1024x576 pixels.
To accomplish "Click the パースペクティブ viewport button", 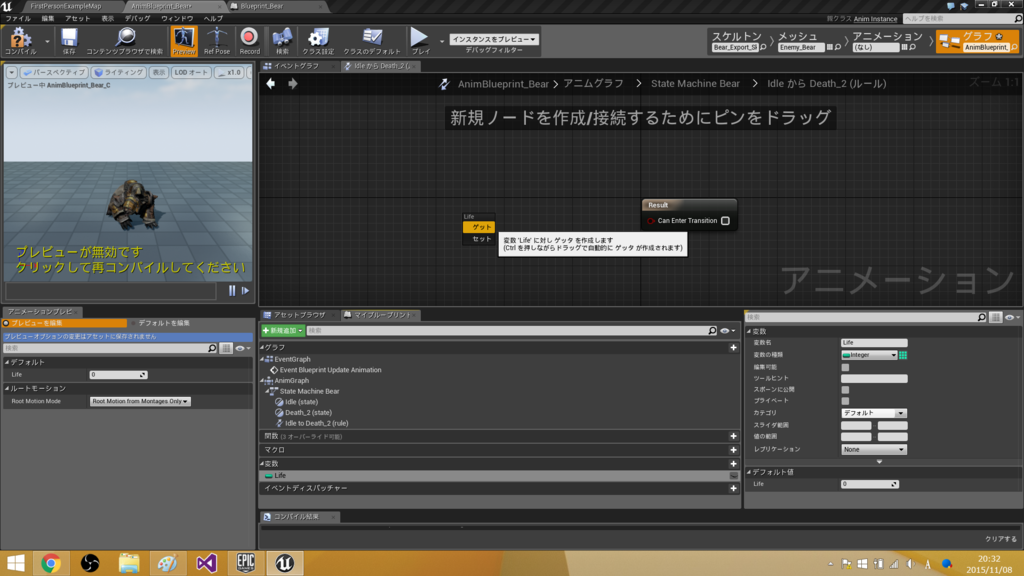I will (54, 72).
